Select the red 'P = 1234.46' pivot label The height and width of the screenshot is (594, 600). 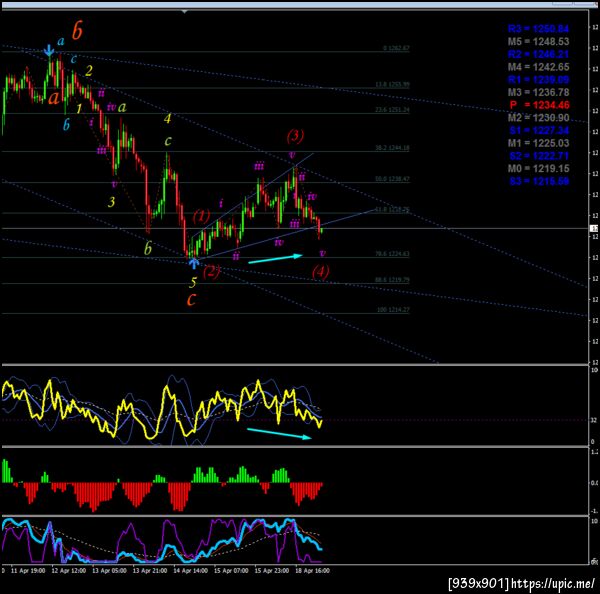point(539,105)
